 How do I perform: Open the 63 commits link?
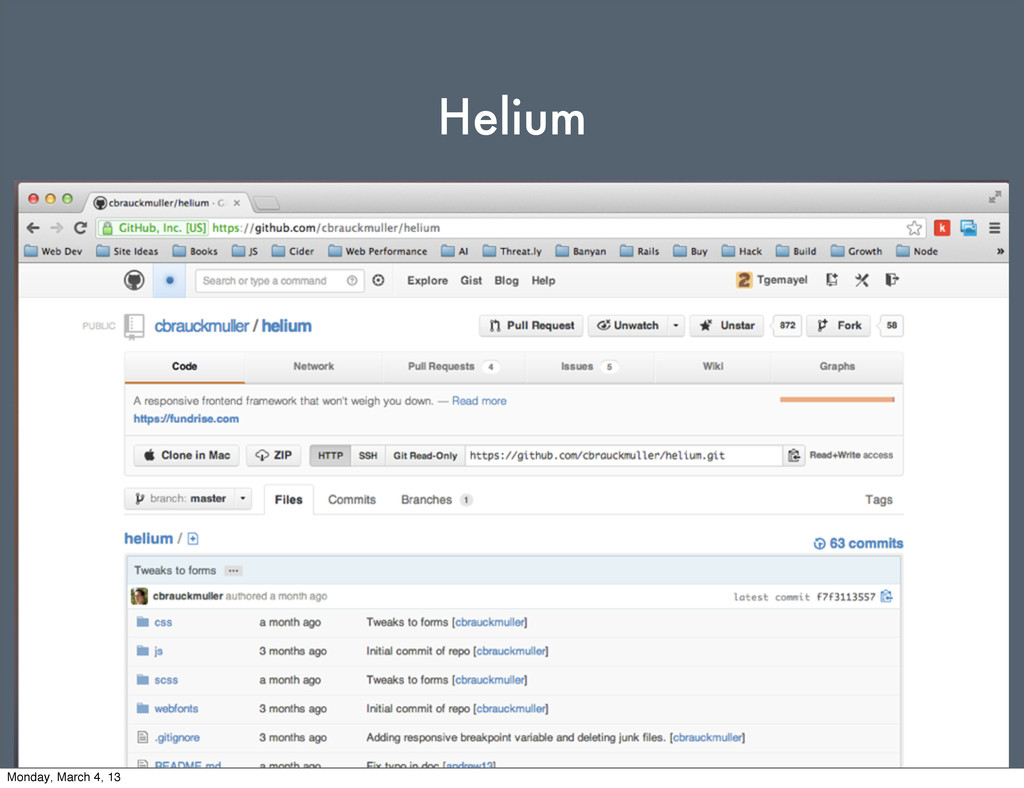[x=858, y=543]
